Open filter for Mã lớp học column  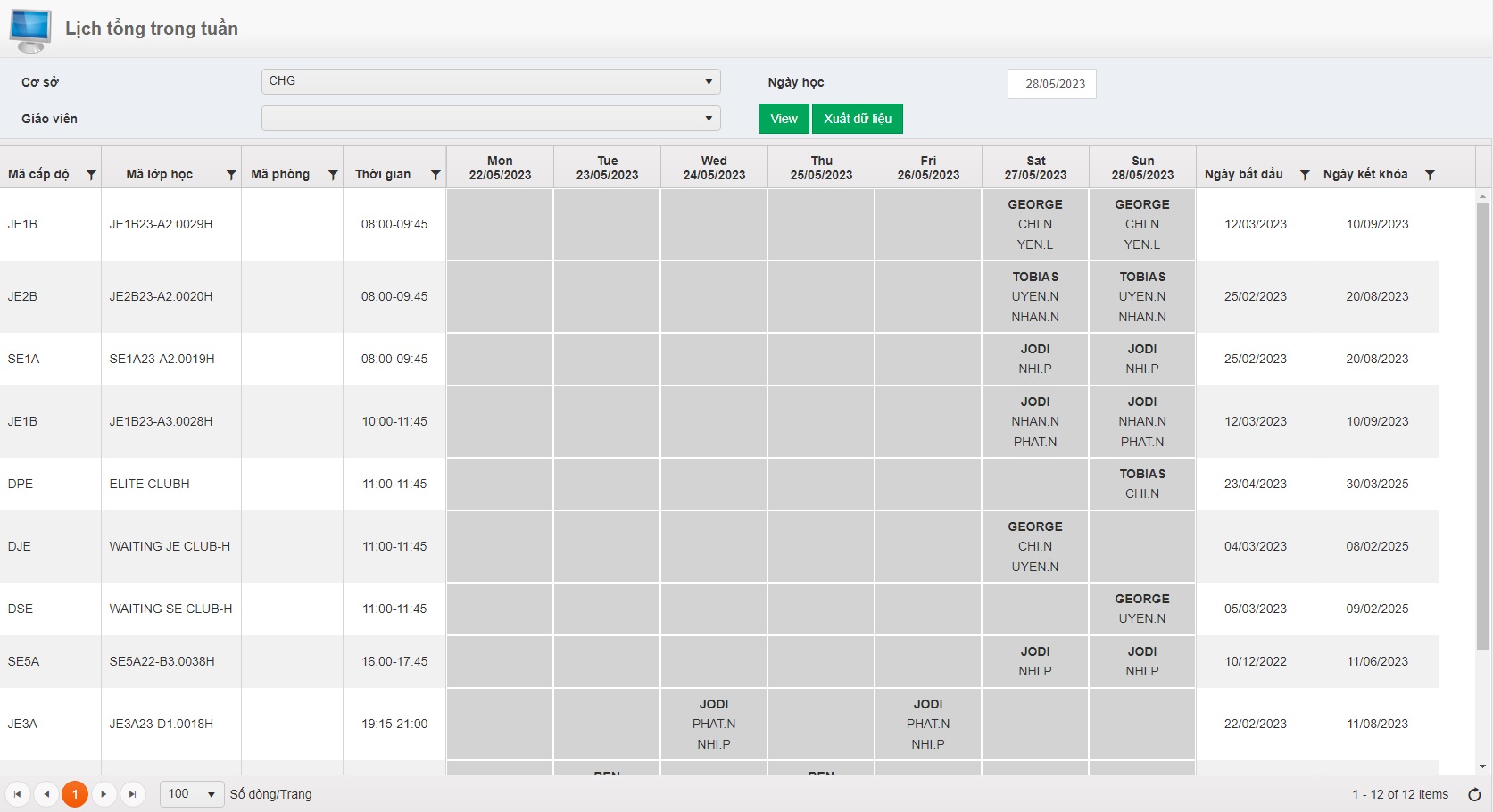click(231, 175)
